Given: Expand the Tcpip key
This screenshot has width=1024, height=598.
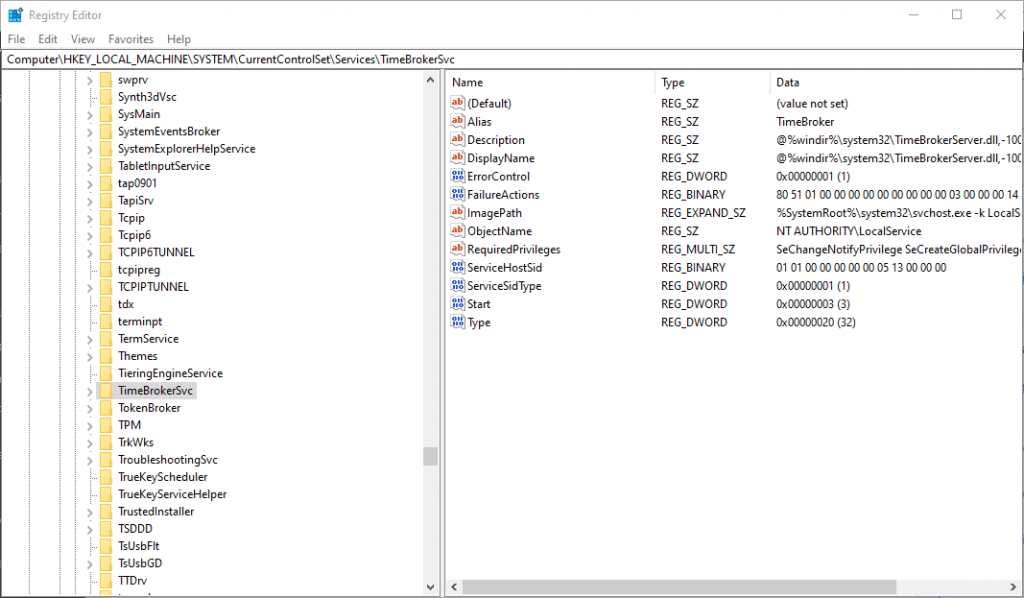Looking at the screenshot, I should [x=89, y=218].
